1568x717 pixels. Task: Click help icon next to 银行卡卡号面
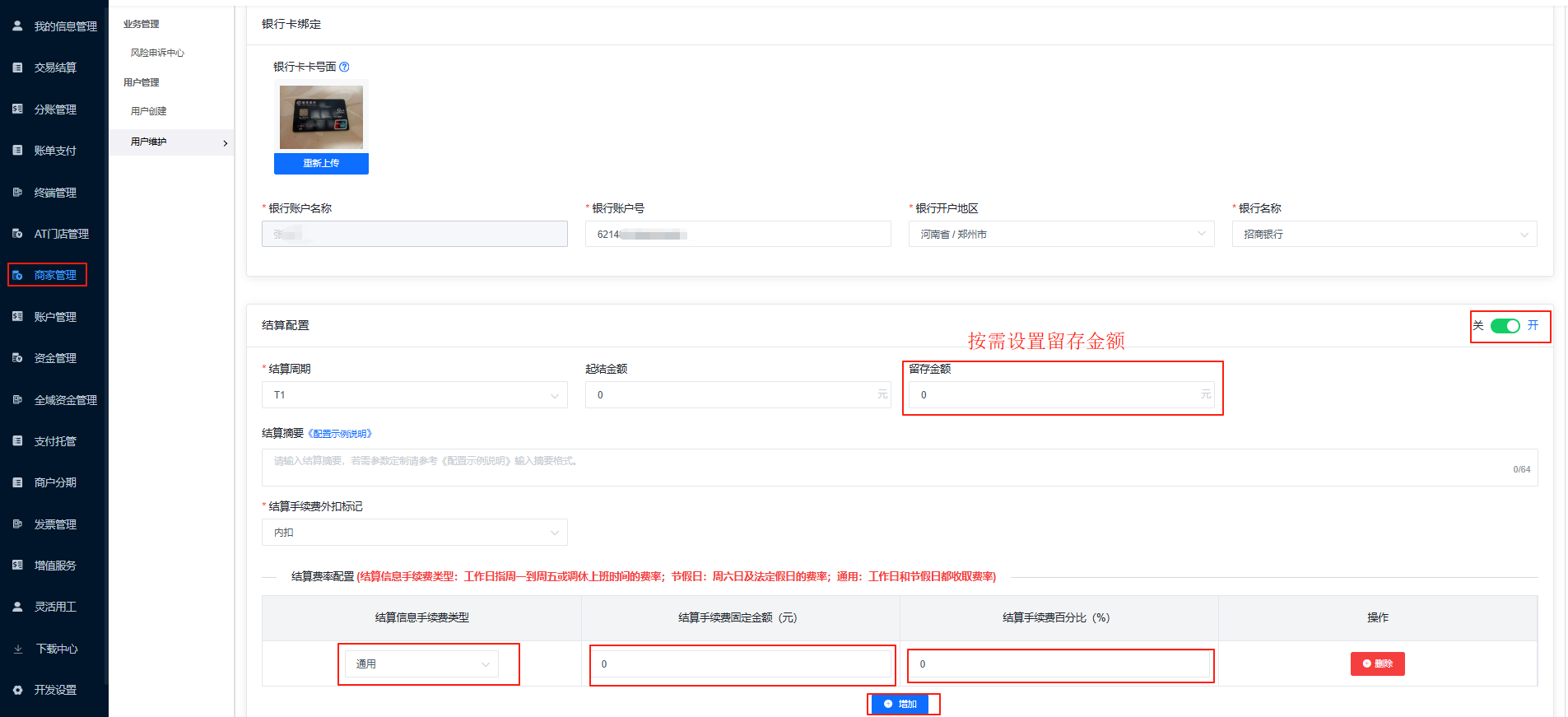pyautogui.click(x=344, y=67)
